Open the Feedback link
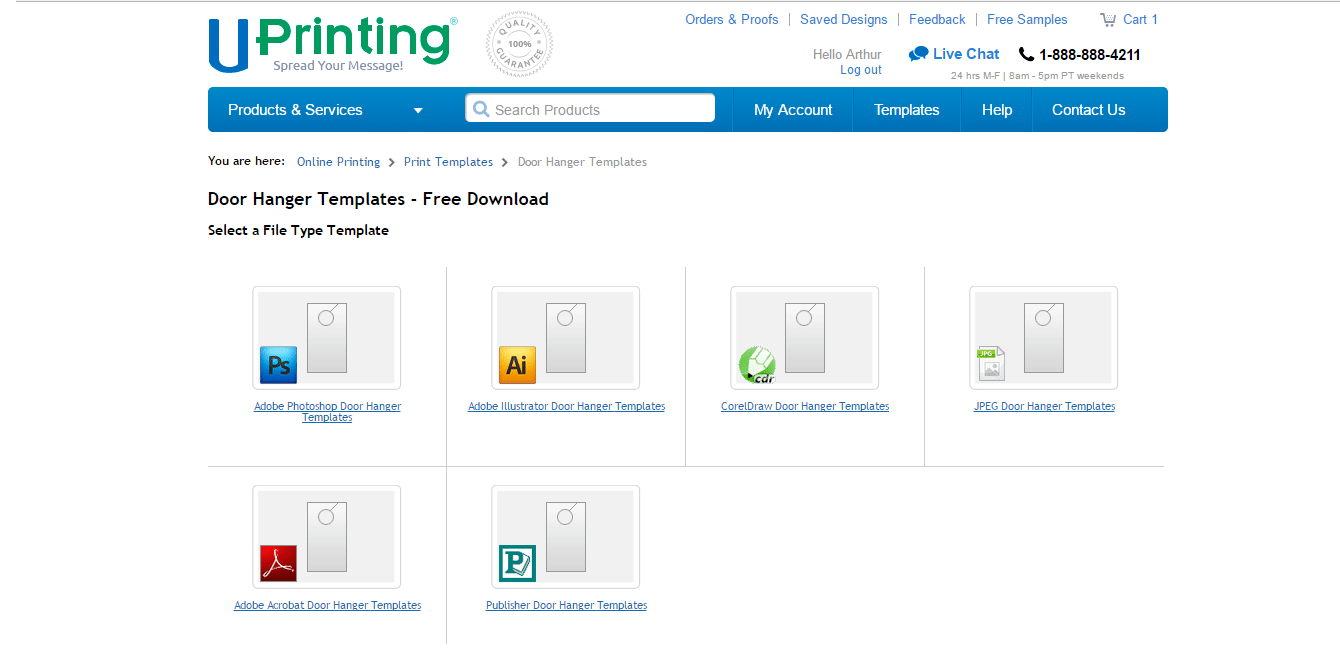Screen dimensions: 1340x652 [937, 19]
